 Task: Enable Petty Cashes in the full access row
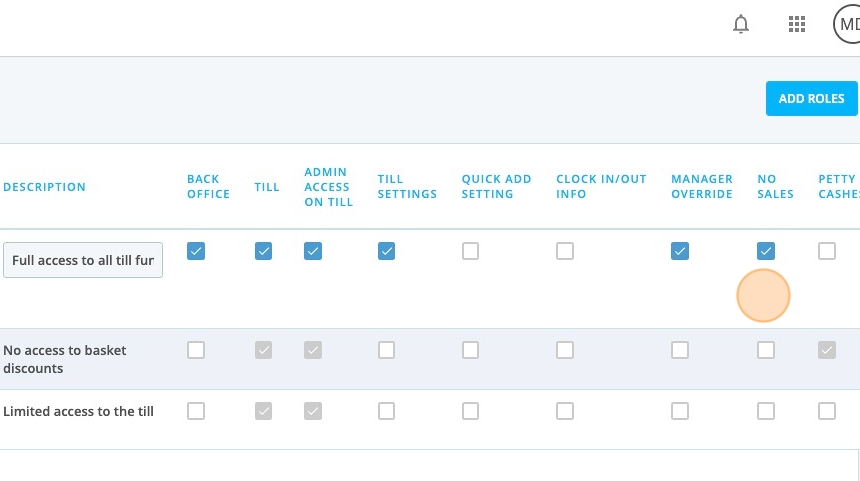point(827,251)
